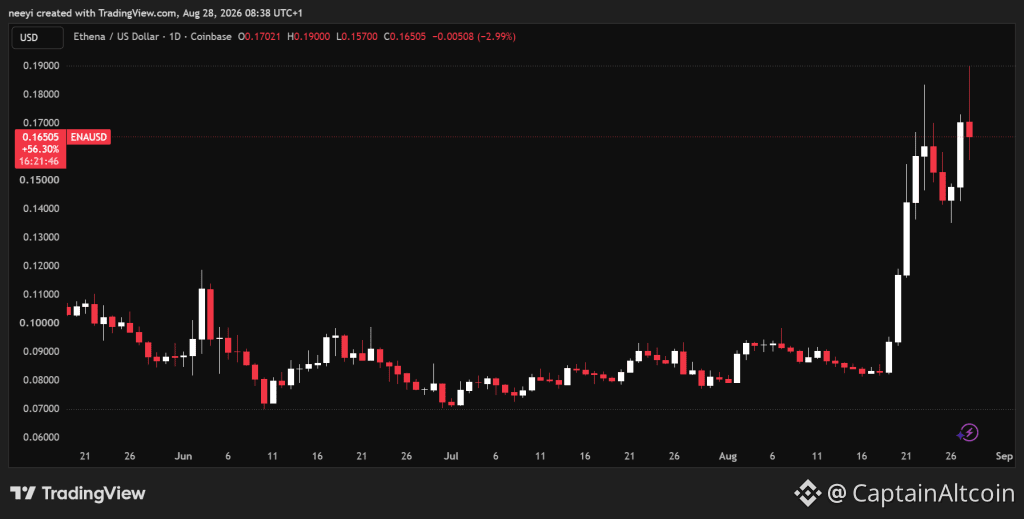Image resolution: width=1024 pixels, height=519 pixels.
Task: Click the low value L0.15700
Action: click(357, 37)
